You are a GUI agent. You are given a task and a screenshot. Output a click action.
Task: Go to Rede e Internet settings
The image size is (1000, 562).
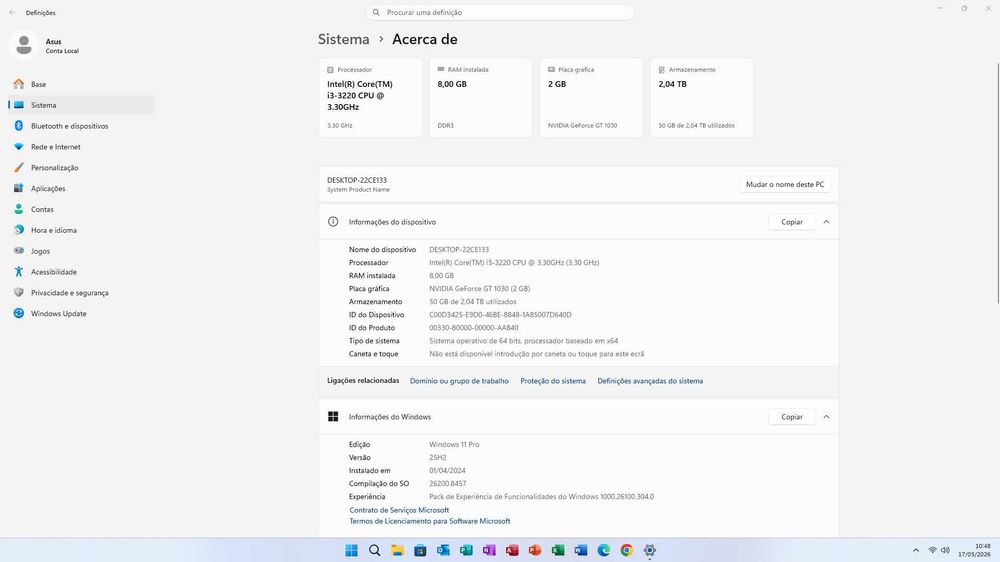[x=81, y=147]
